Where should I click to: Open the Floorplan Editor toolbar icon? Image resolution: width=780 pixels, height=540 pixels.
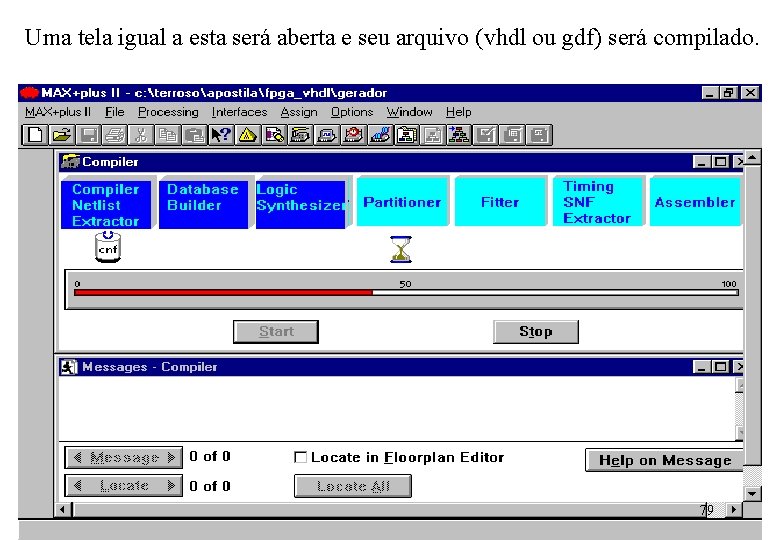pyautogui.click(x=274, y=135)
